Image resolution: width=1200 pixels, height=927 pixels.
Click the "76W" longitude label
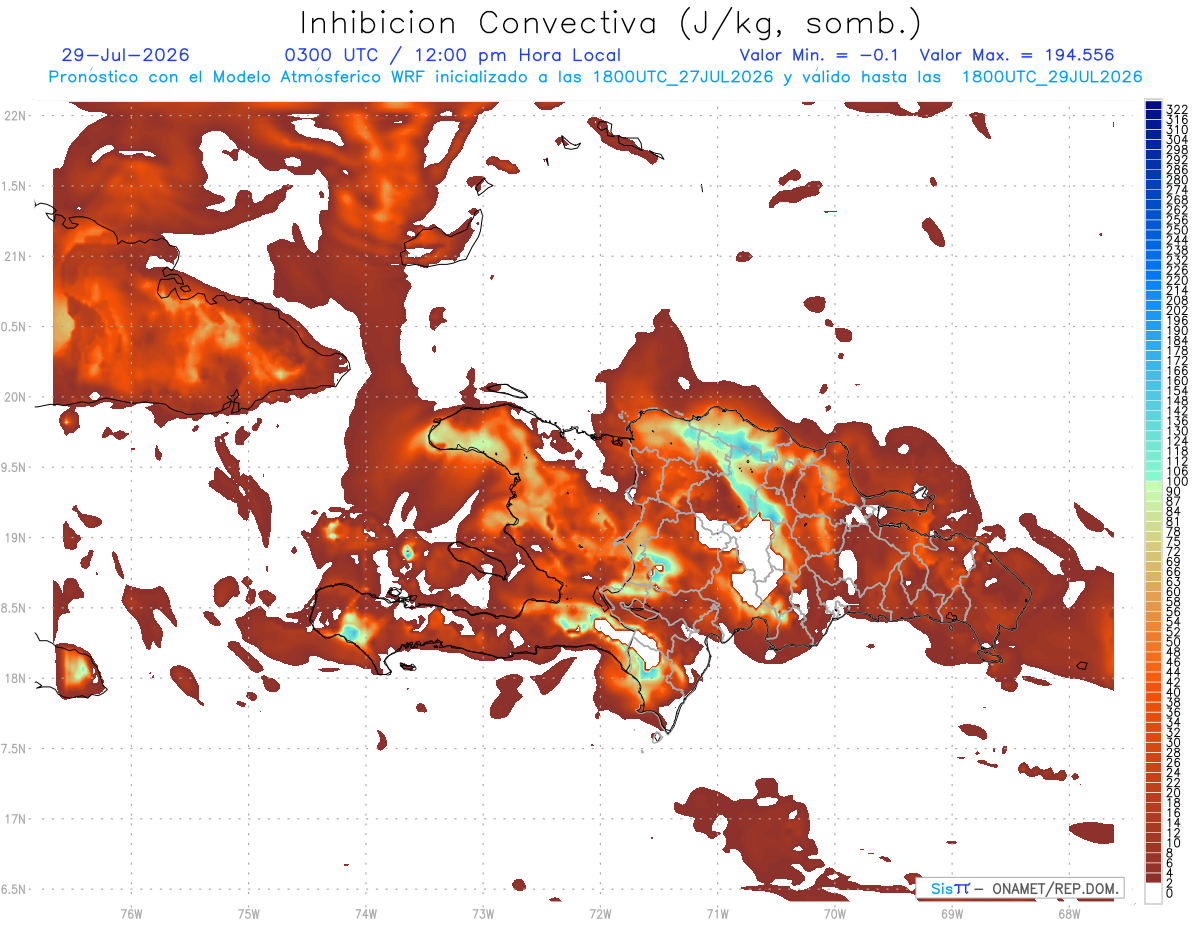(x=131, y=913)
